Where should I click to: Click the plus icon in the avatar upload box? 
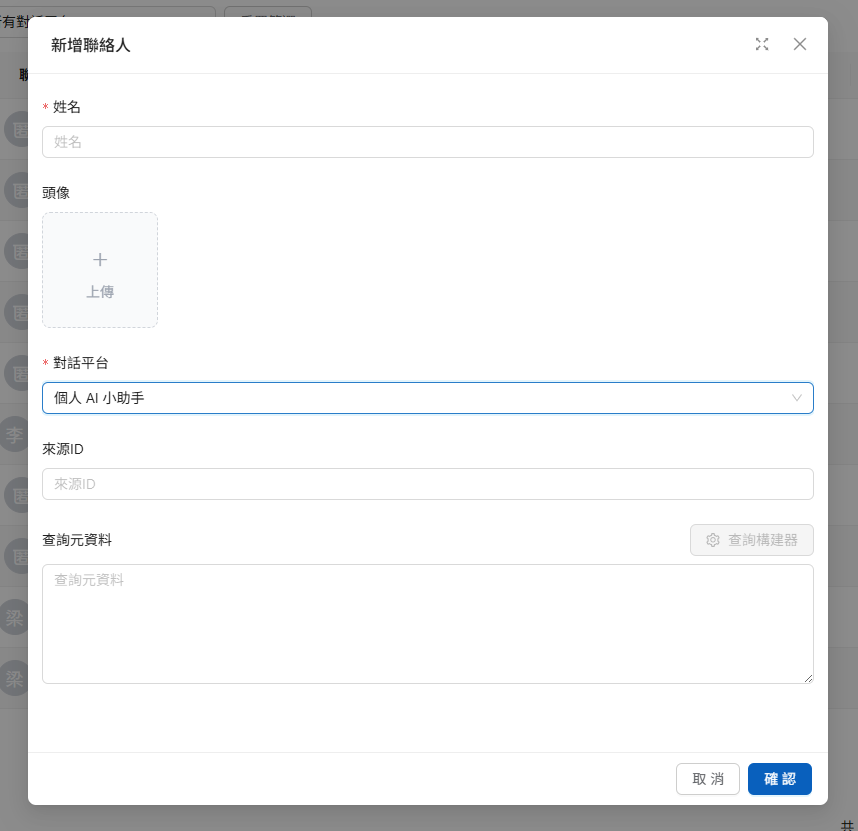pos(100,260)
